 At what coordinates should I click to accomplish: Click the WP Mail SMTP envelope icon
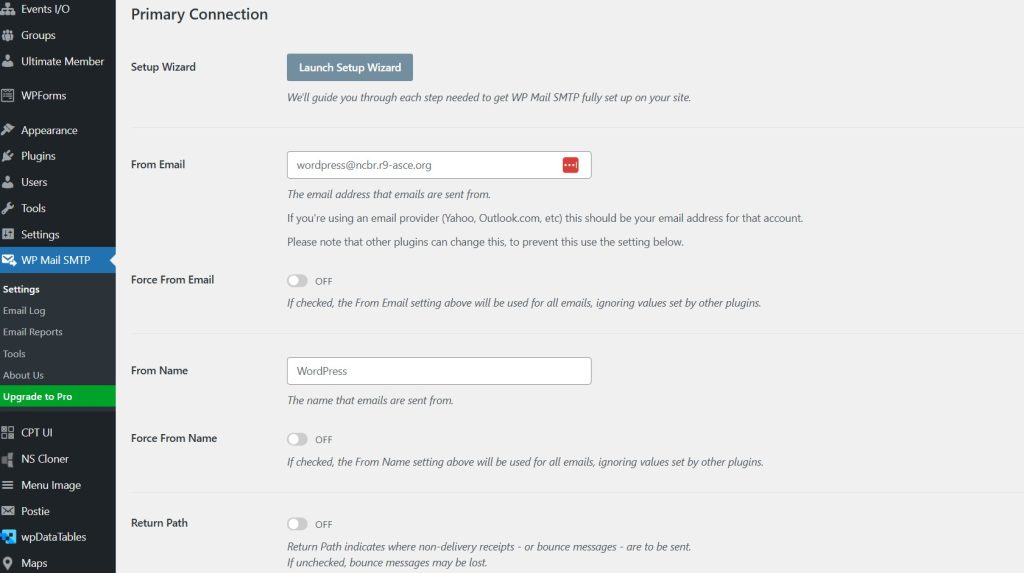click(9, 261)
